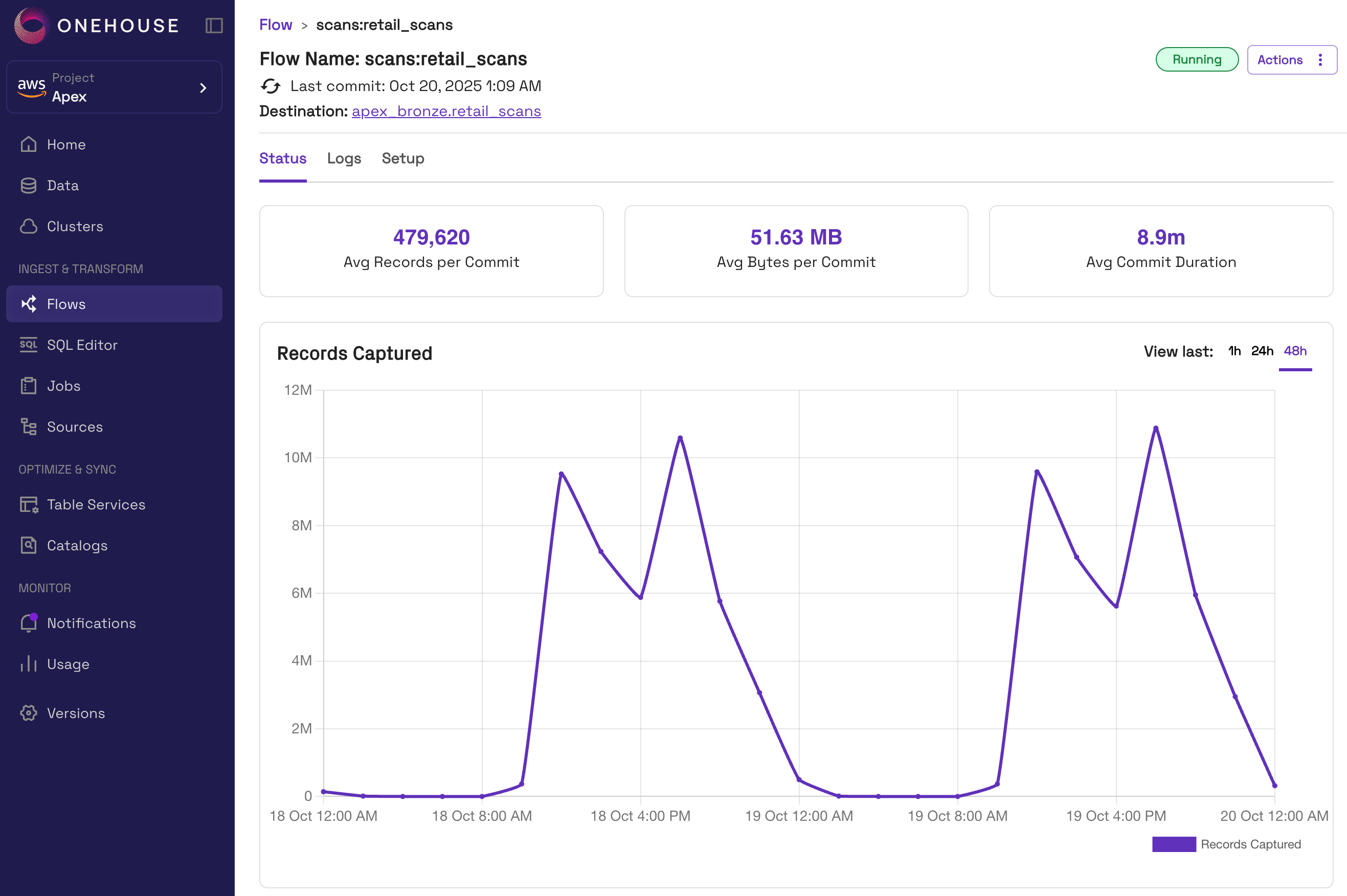Open SQL Editor sidebar icon
Viewport: 1347px width, 896px height.
point(29,345)
